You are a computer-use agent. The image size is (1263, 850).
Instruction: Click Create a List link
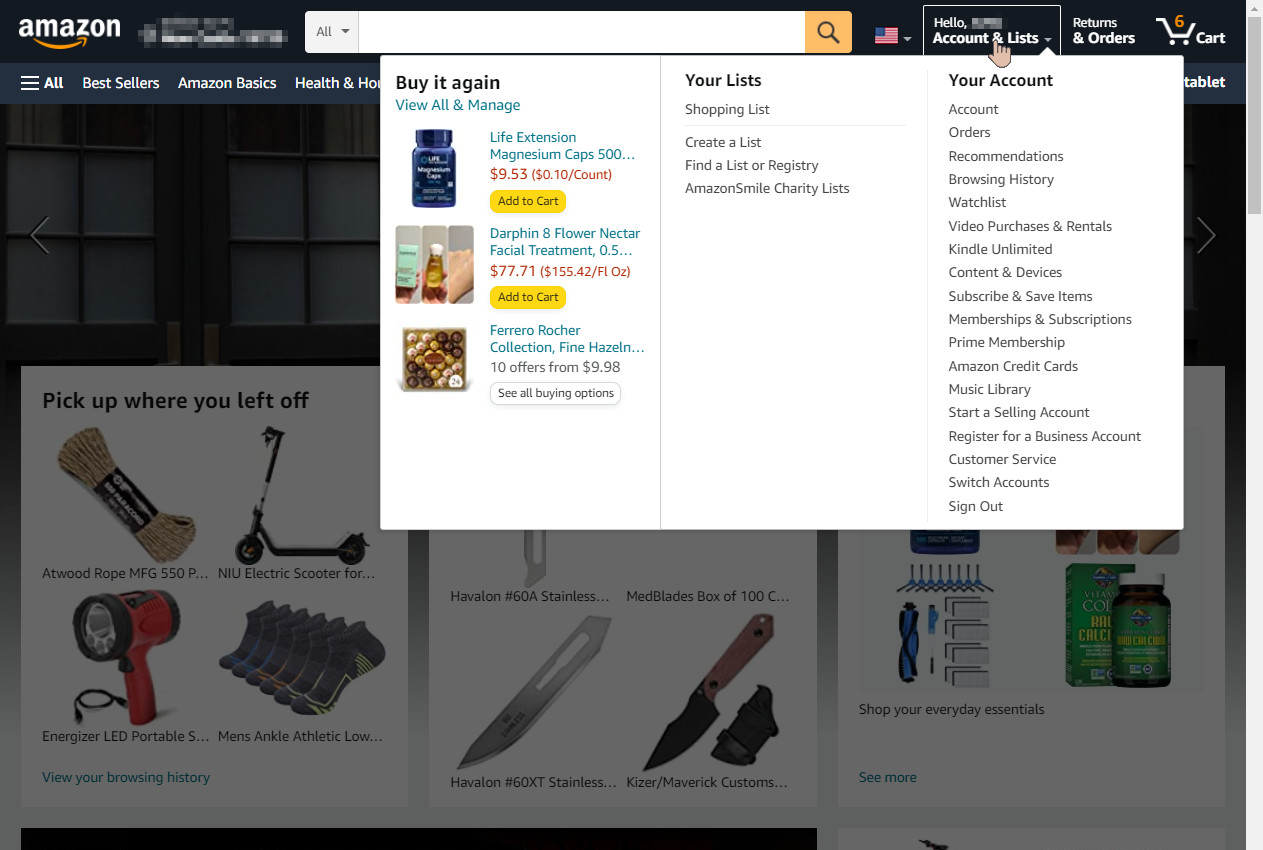point(723,142)
